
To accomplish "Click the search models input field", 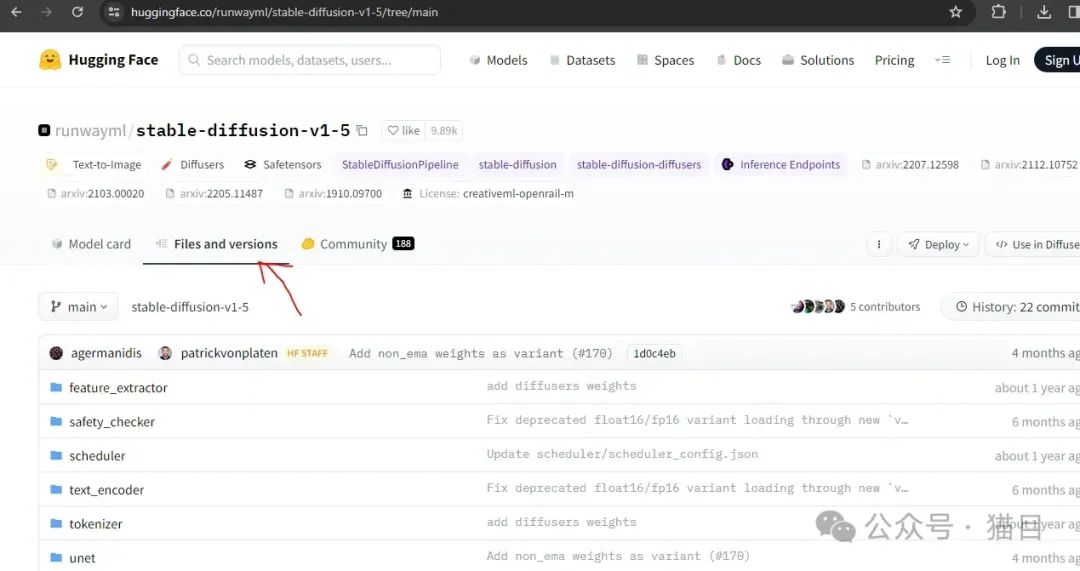I will click(x=310, y=60).
